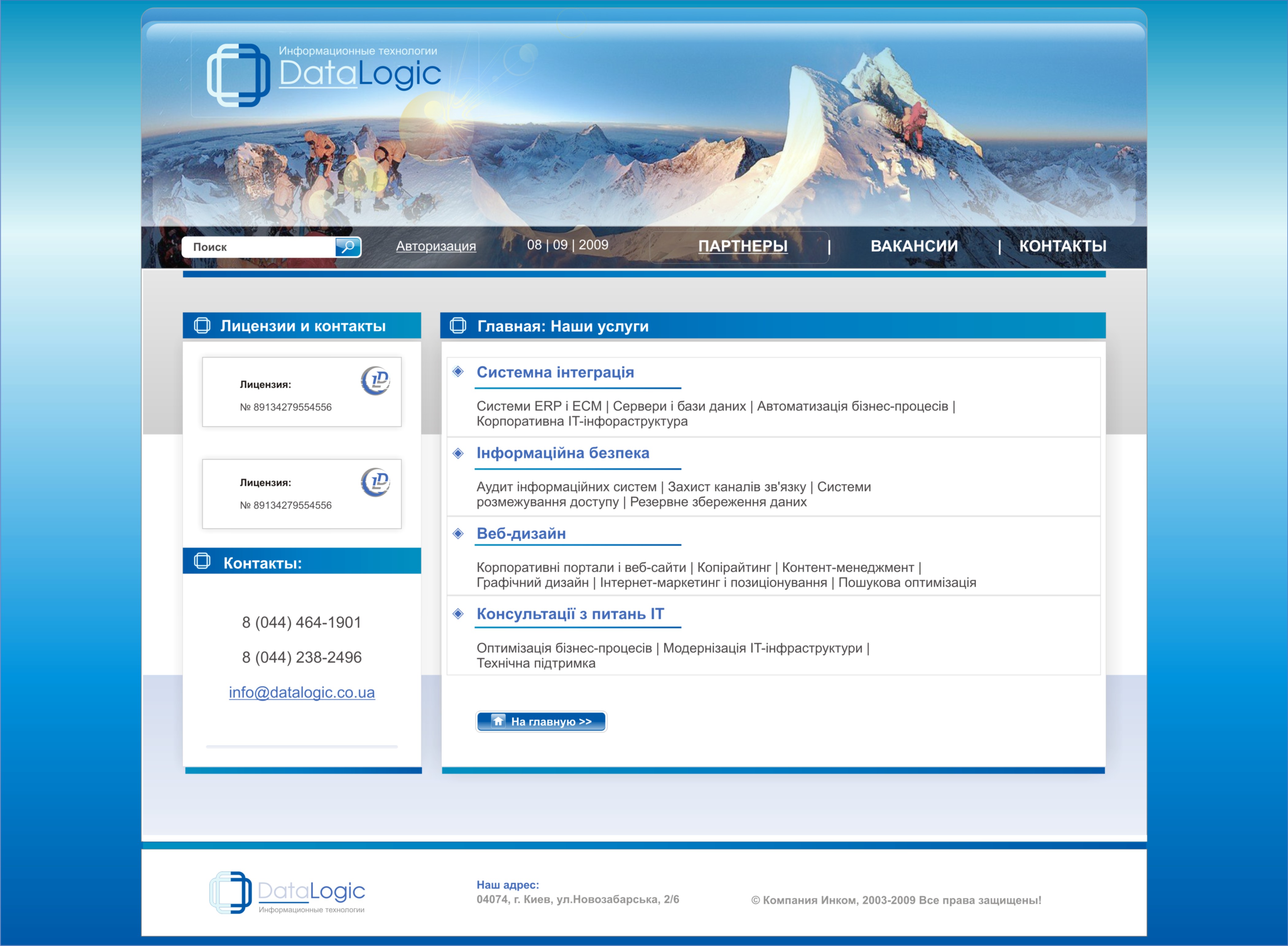Click the Авторизация link
The image size is (1288, 946).
point(436,246)
